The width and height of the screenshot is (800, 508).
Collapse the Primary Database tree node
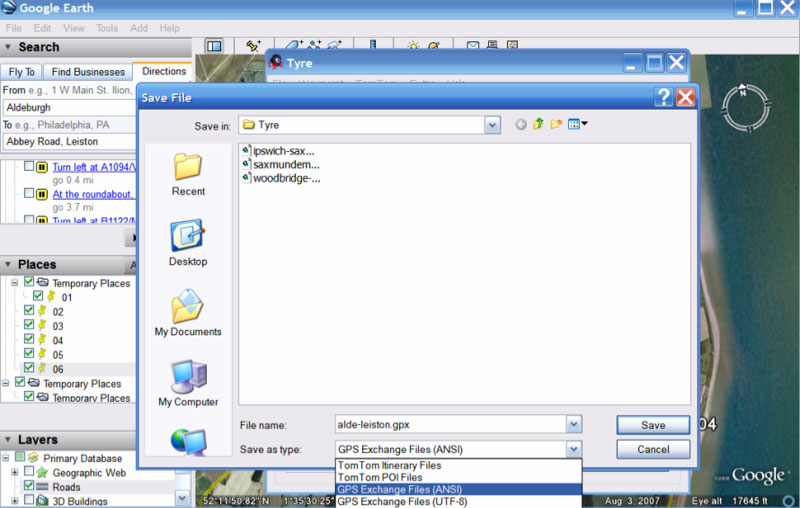(x=6, y=458)
